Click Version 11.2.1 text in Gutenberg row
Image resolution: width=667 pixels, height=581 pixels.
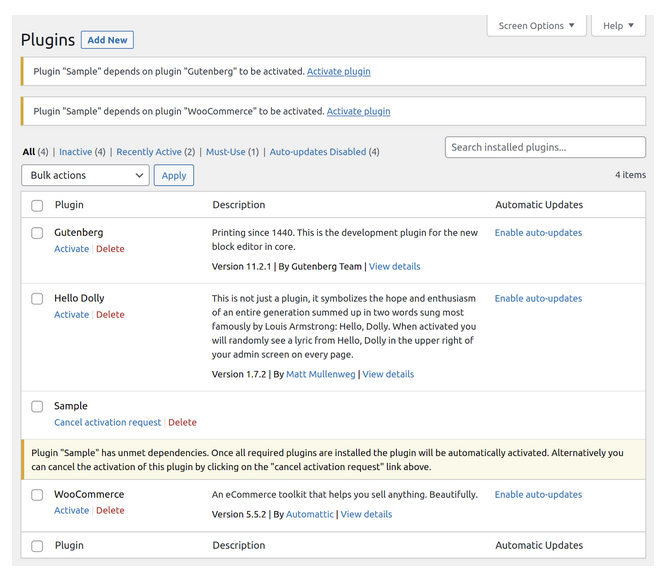(x=241, y=267)
